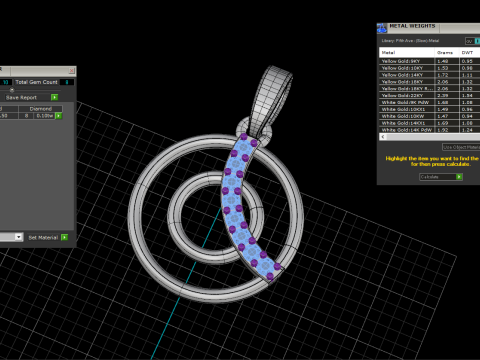Click the green arrow beside 0.10tw diamond value

coord(59,116)
